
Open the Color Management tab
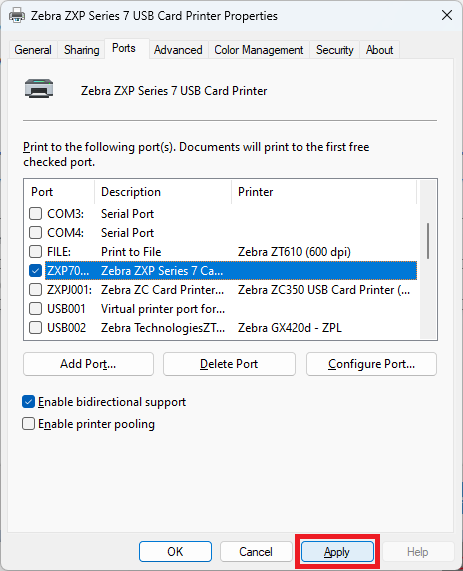pos(259,50)
